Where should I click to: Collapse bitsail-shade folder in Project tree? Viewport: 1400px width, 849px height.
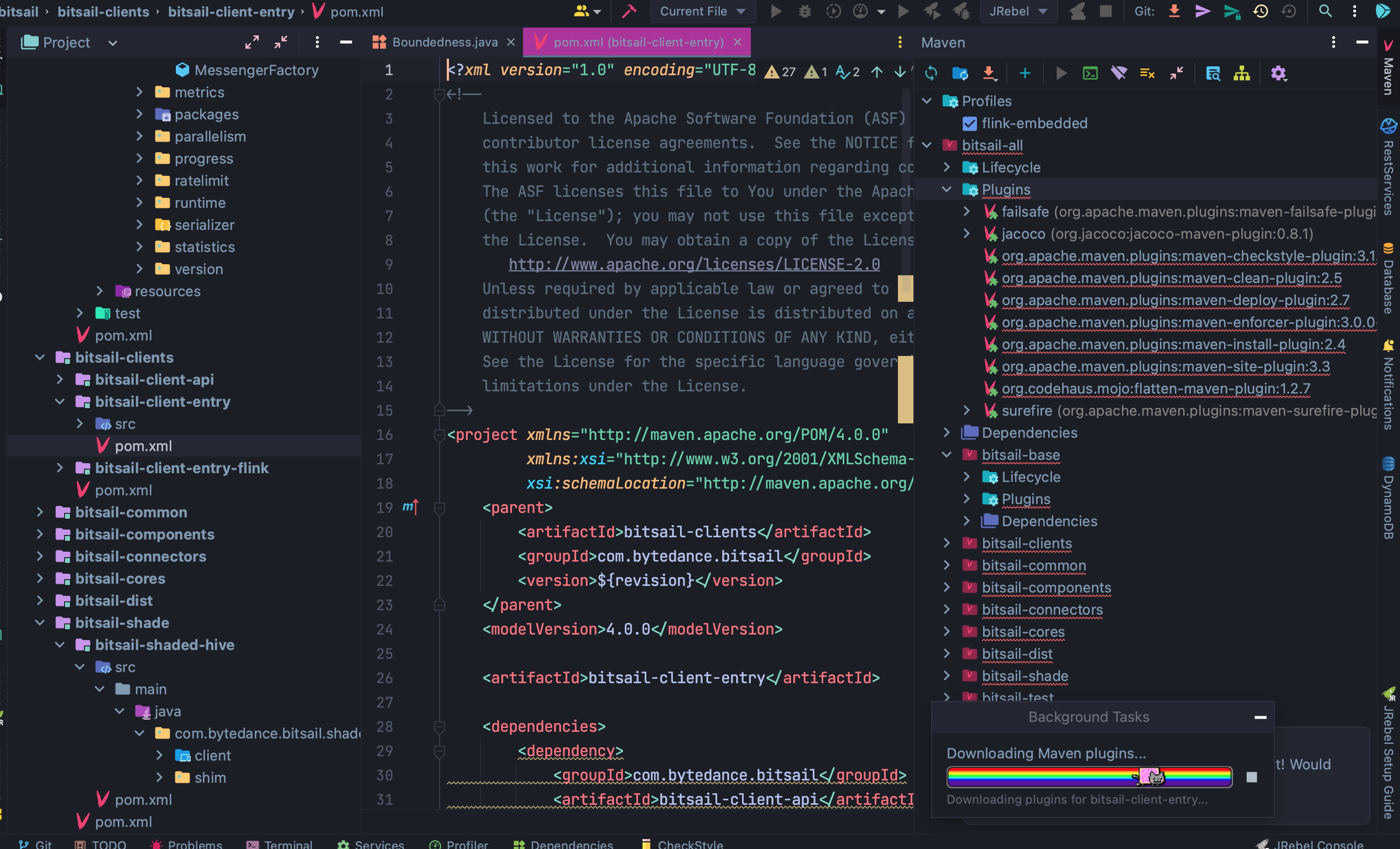click(40, 623)
